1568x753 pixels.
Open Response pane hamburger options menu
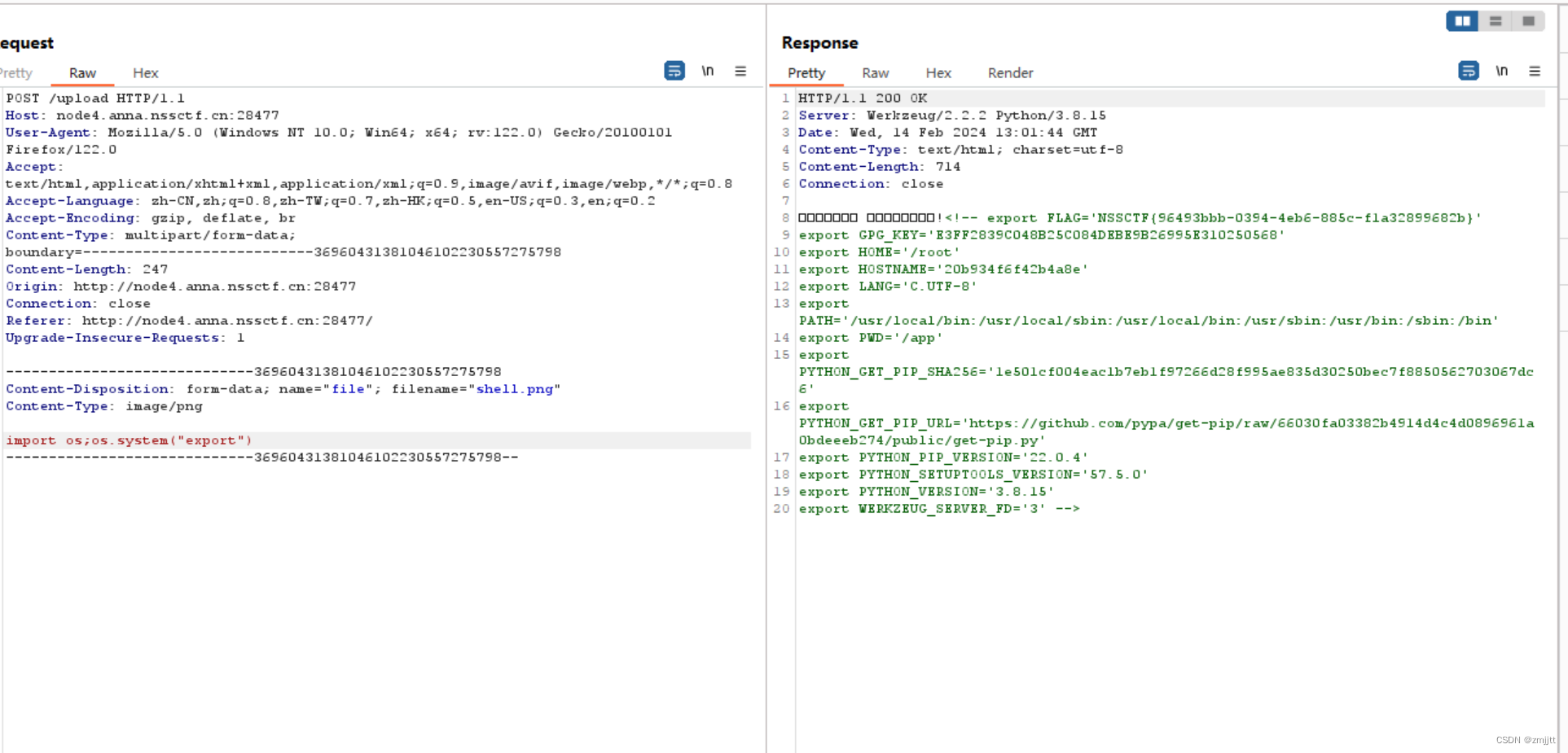[x=1535, y=71]
